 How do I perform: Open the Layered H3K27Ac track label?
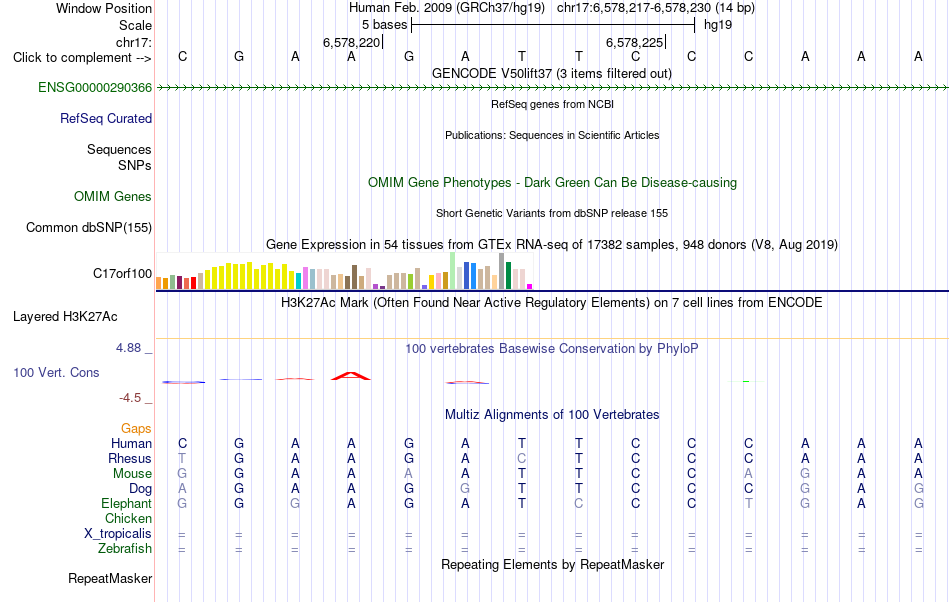click(x=65, y=317)
